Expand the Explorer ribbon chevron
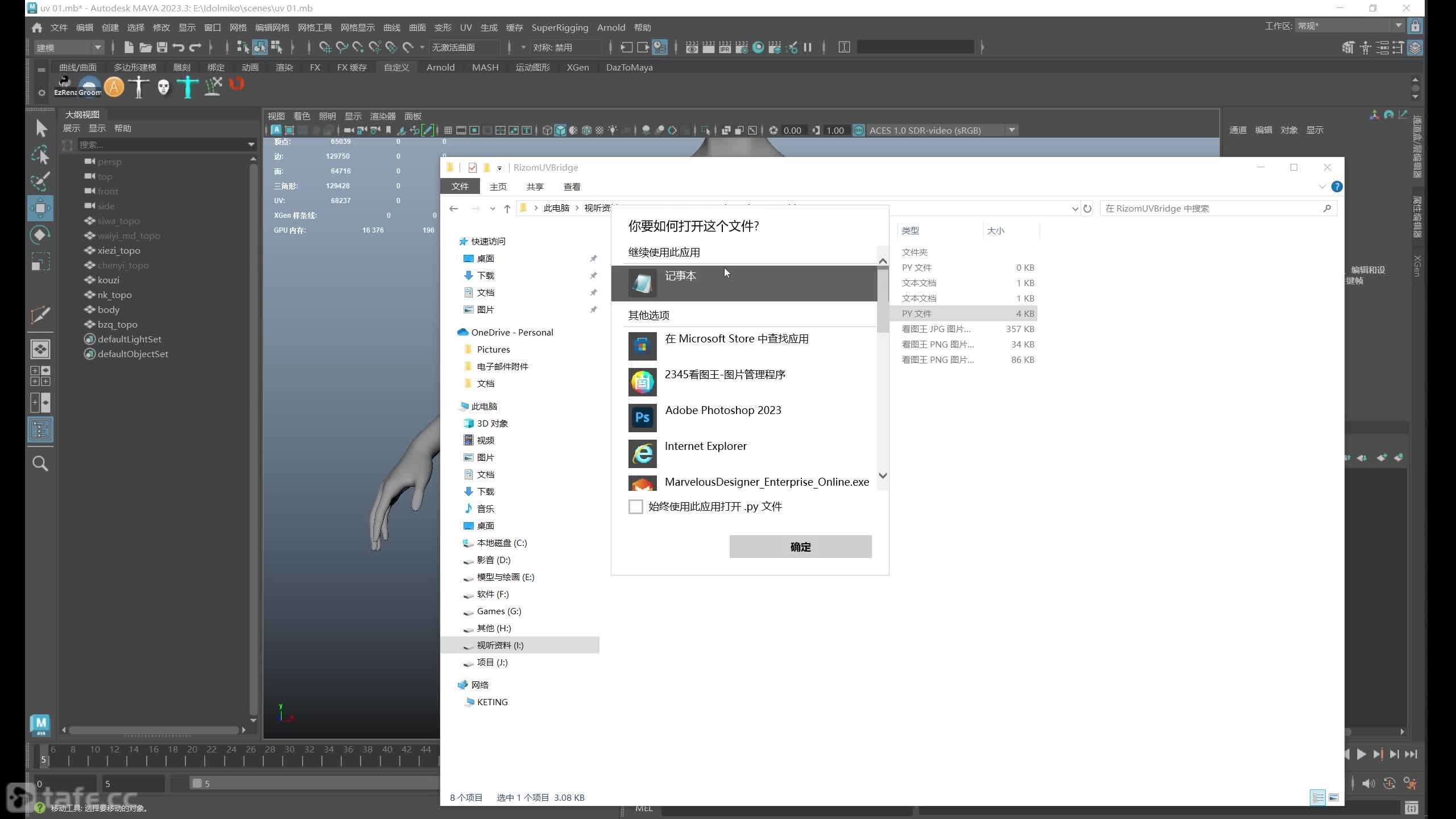1456x819 pixels. coord(1322,187)
